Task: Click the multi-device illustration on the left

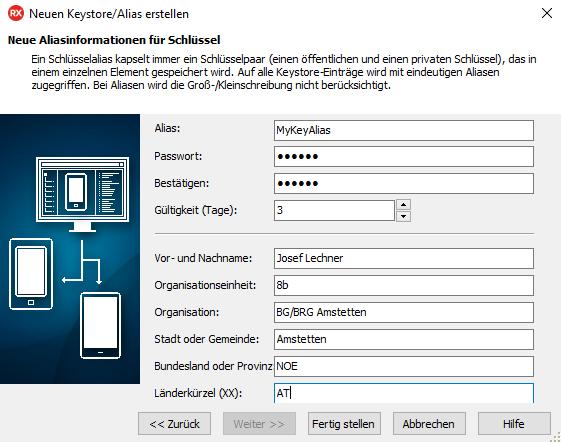Action: pos(70,249)
